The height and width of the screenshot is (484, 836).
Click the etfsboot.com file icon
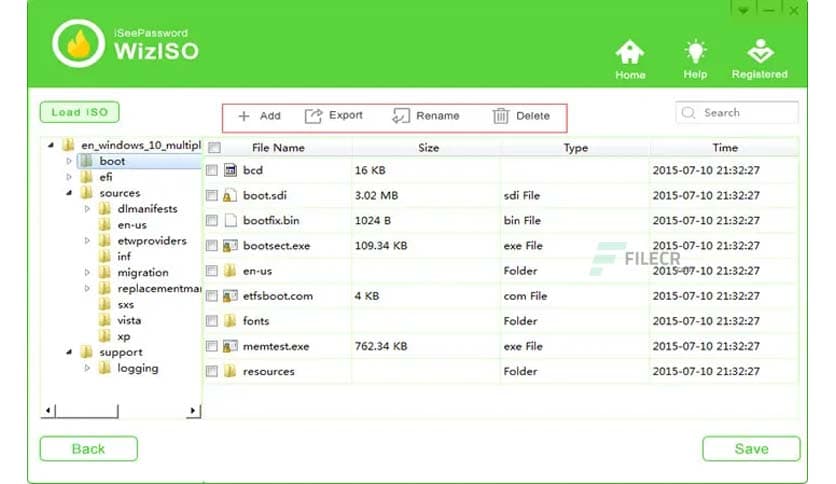(x=230, y=296)
